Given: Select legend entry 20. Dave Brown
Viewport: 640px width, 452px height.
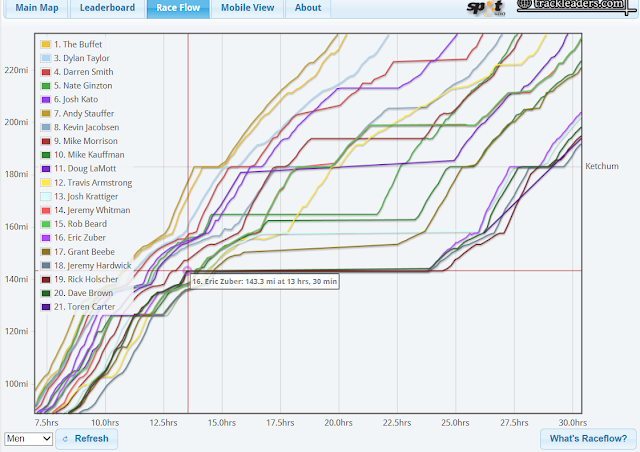Looking at the screenshot, I should click(x=84, y=293).
